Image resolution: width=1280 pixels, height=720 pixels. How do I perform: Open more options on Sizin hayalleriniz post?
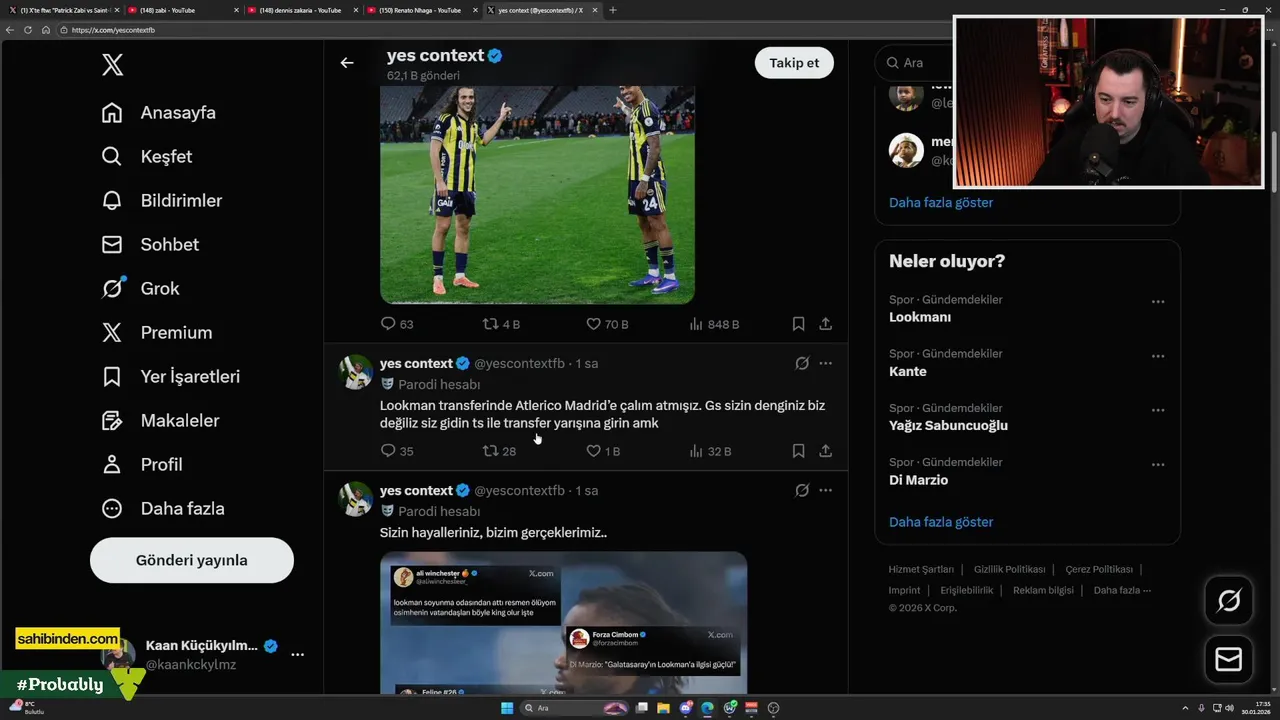825,491
